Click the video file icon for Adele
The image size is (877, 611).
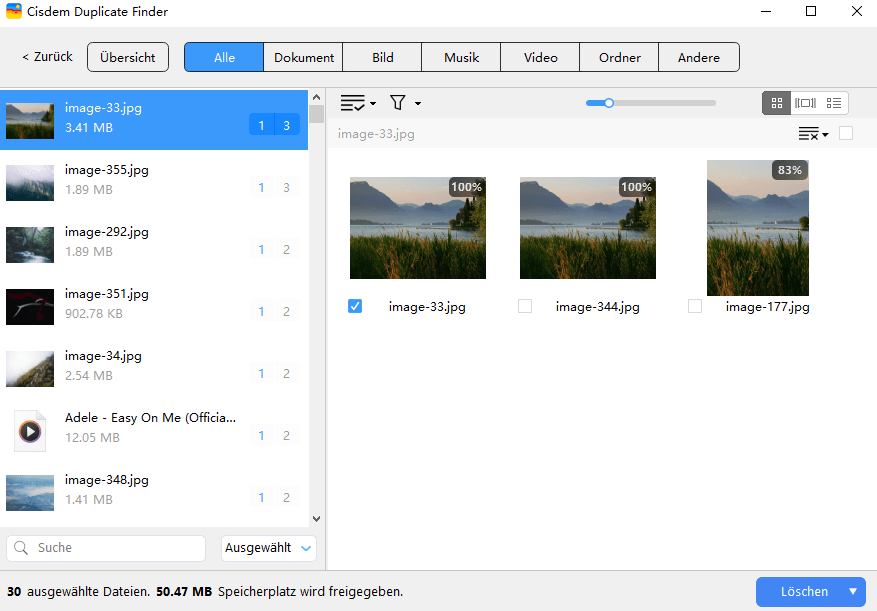(30, 430)
